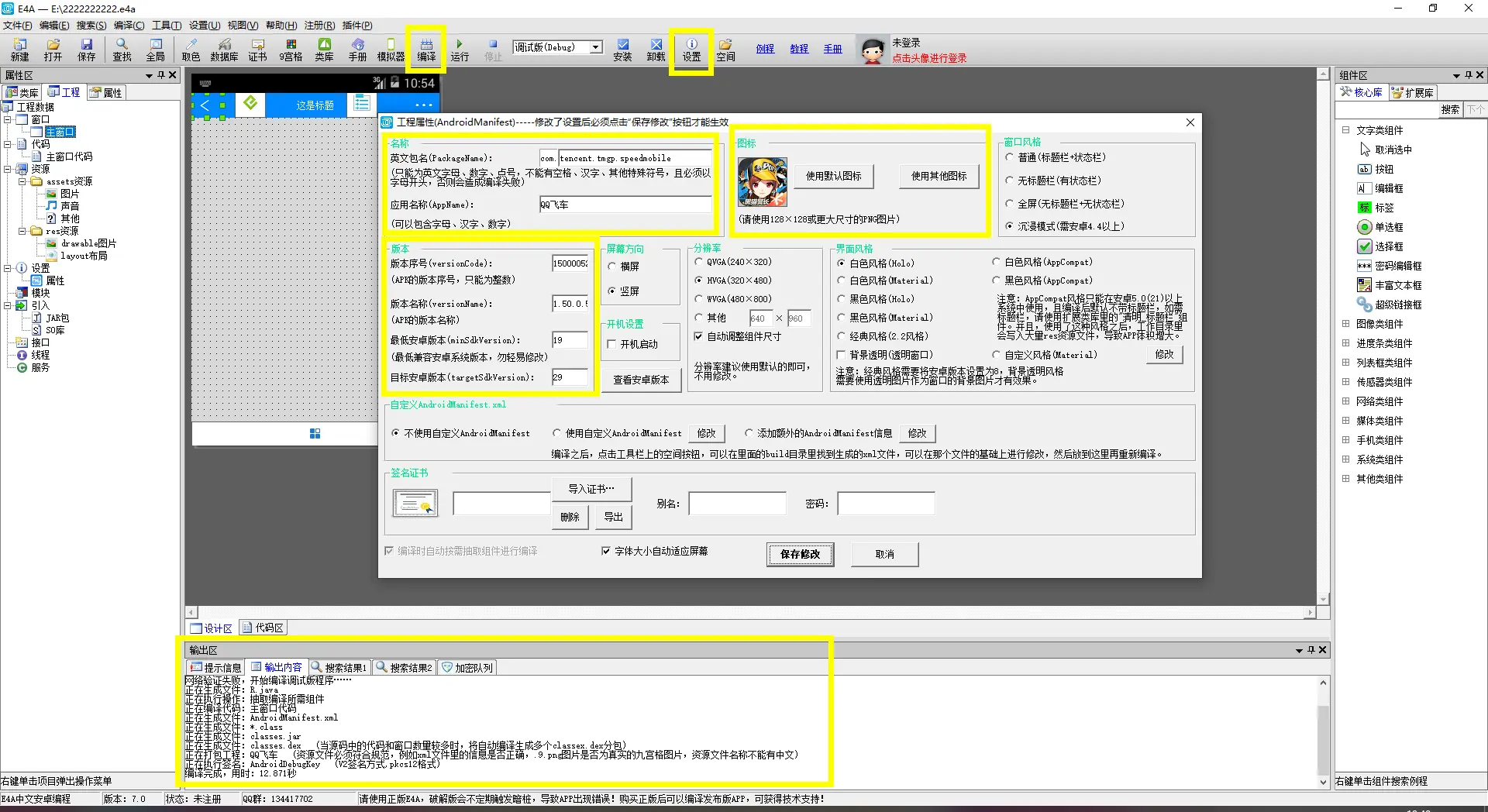
Task: Click the 安装 install toolbar icon
Action: tap(622, 50)
